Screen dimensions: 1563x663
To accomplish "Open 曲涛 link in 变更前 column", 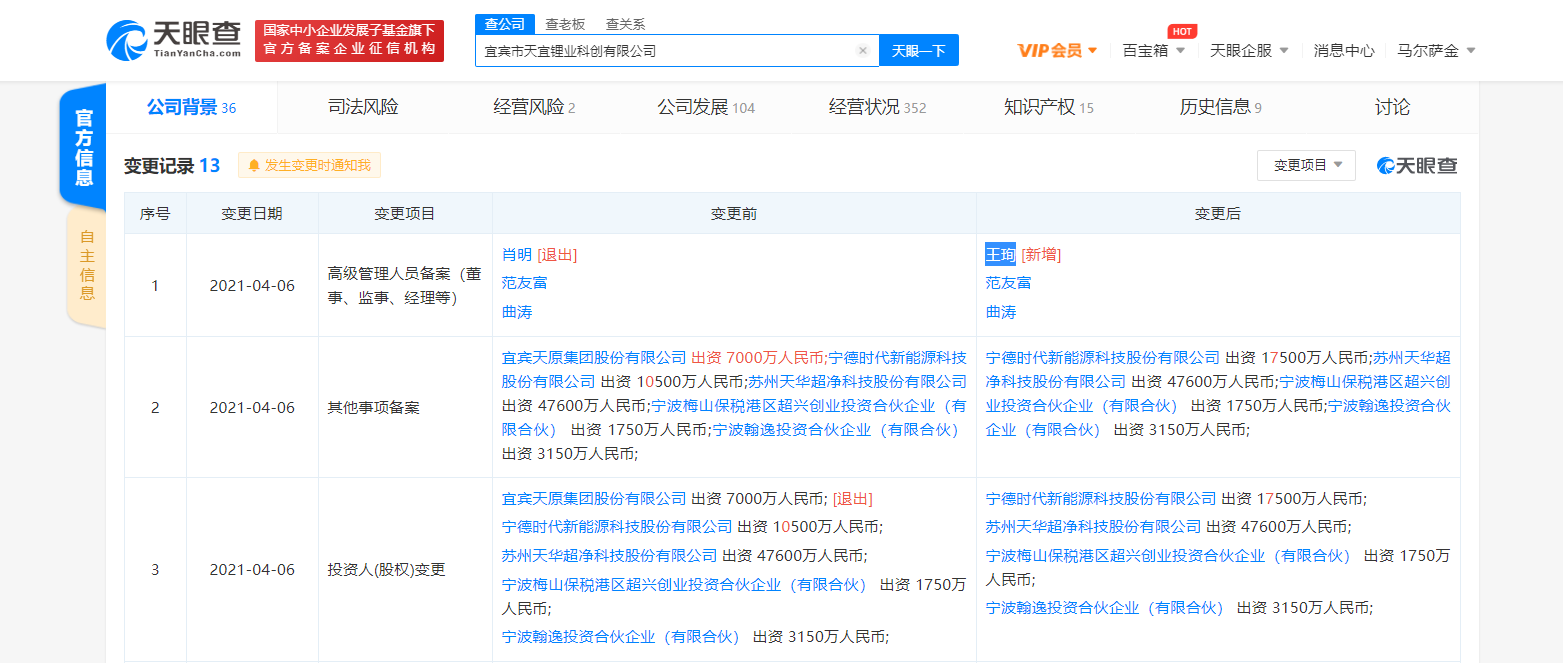I will pos(517,312).
